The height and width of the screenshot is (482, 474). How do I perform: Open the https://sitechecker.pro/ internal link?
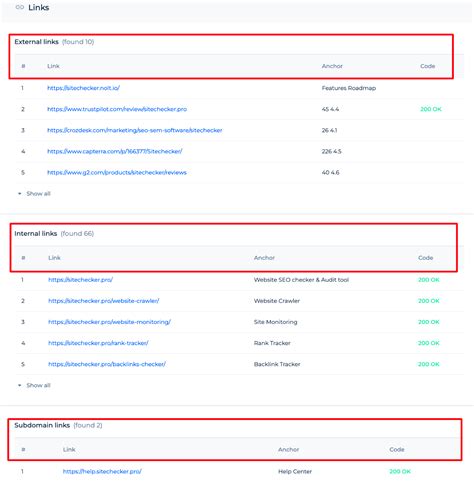[80, 280]
